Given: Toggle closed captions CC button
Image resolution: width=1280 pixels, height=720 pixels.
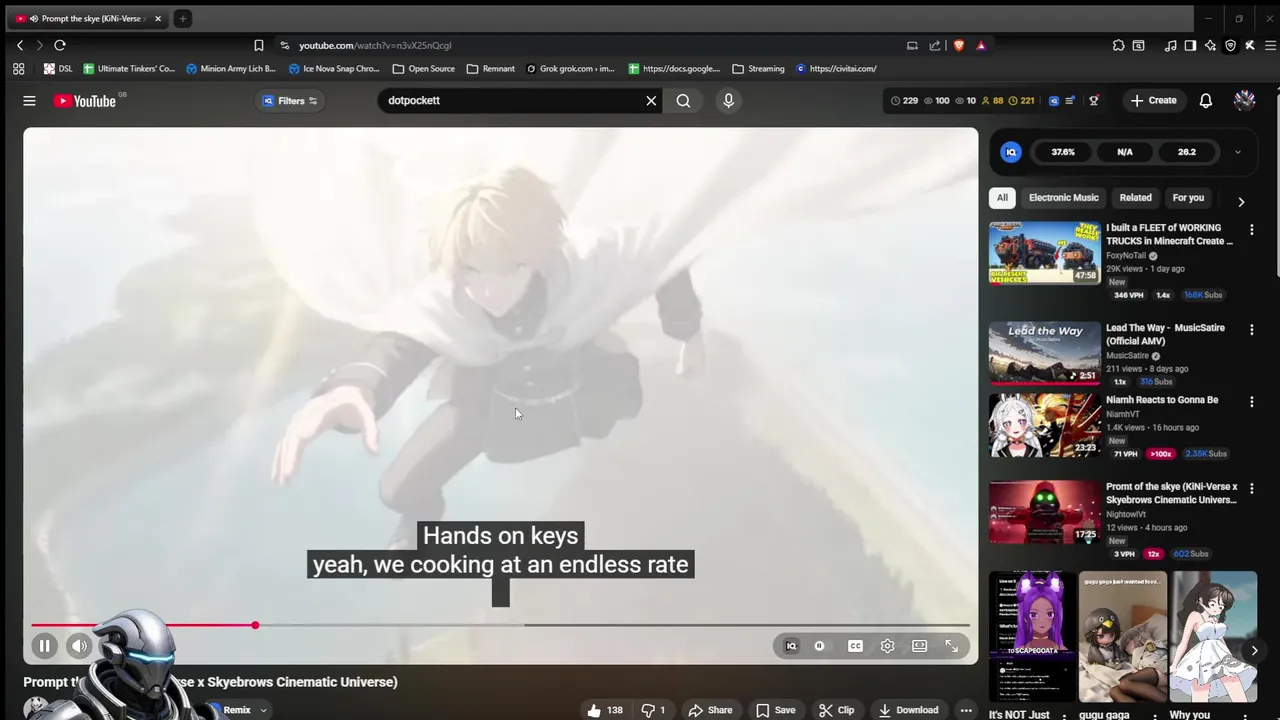Looking at the screenshot, I should pos(855,646).
